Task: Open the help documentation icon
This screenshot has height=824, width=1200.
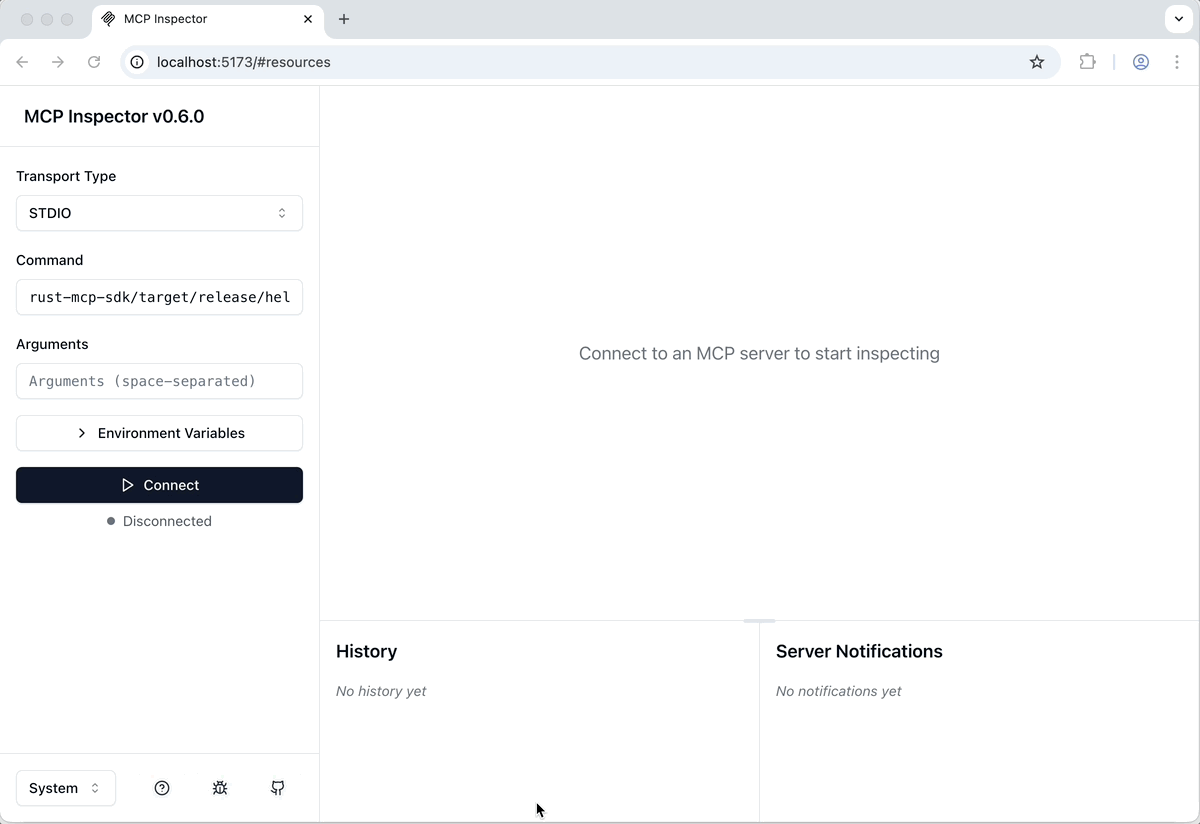Action: click(162, 788)
